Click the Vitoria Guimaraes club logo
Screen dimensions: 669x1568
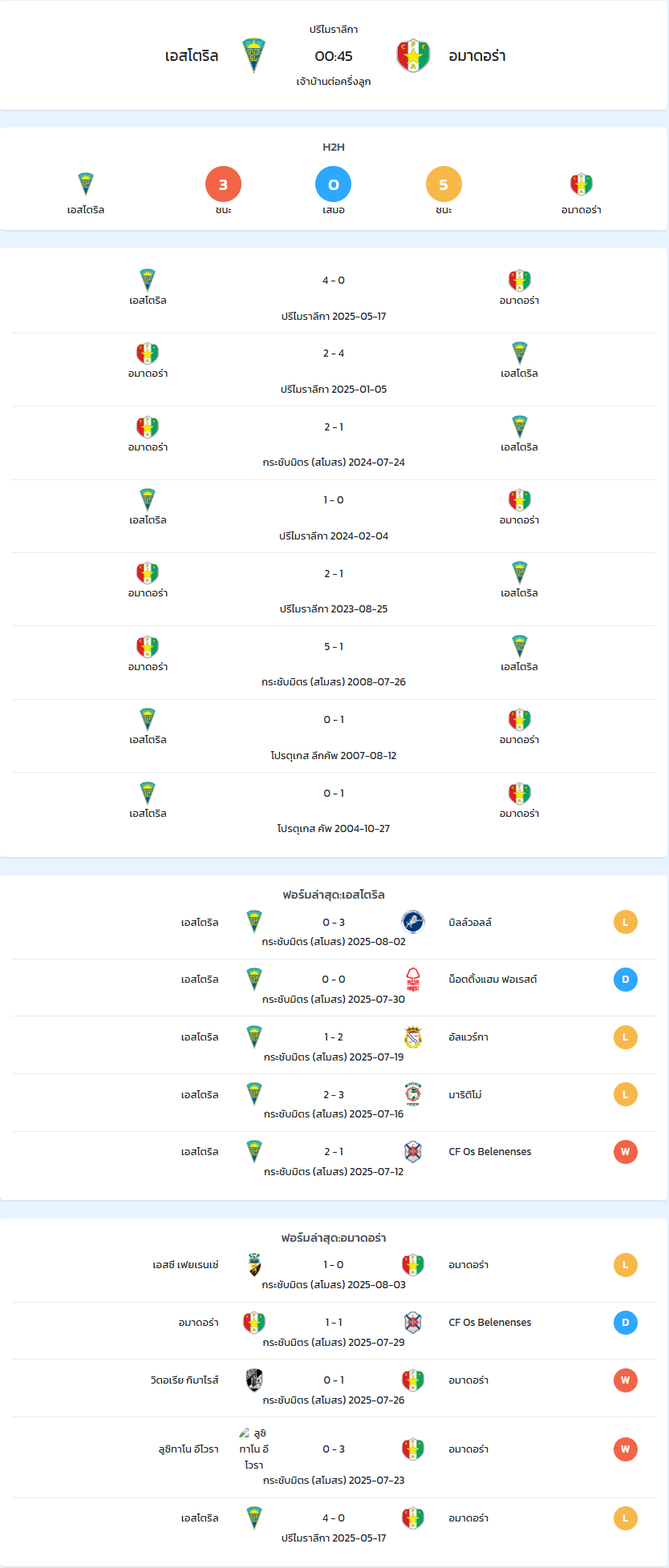pos(254,1380)
